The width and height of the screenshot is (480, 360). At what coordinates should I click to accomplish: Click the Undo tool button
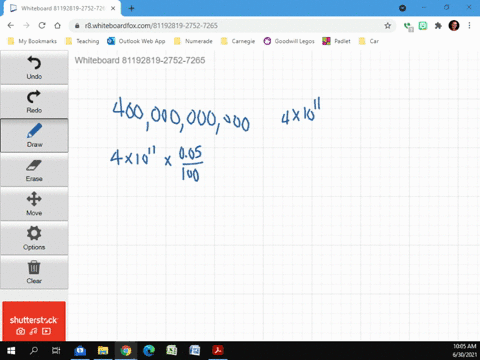pos(34,68)
